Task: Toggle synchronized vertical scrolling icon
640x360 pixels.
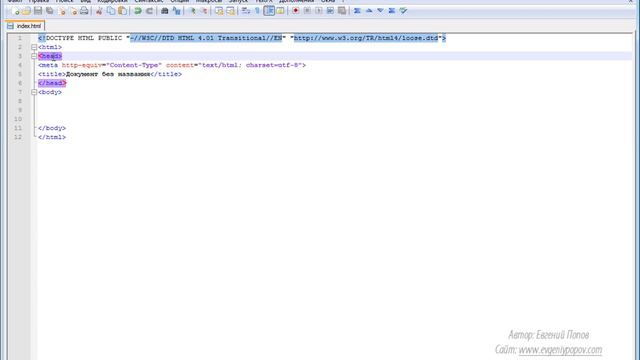Action: [x=219, y=11]
